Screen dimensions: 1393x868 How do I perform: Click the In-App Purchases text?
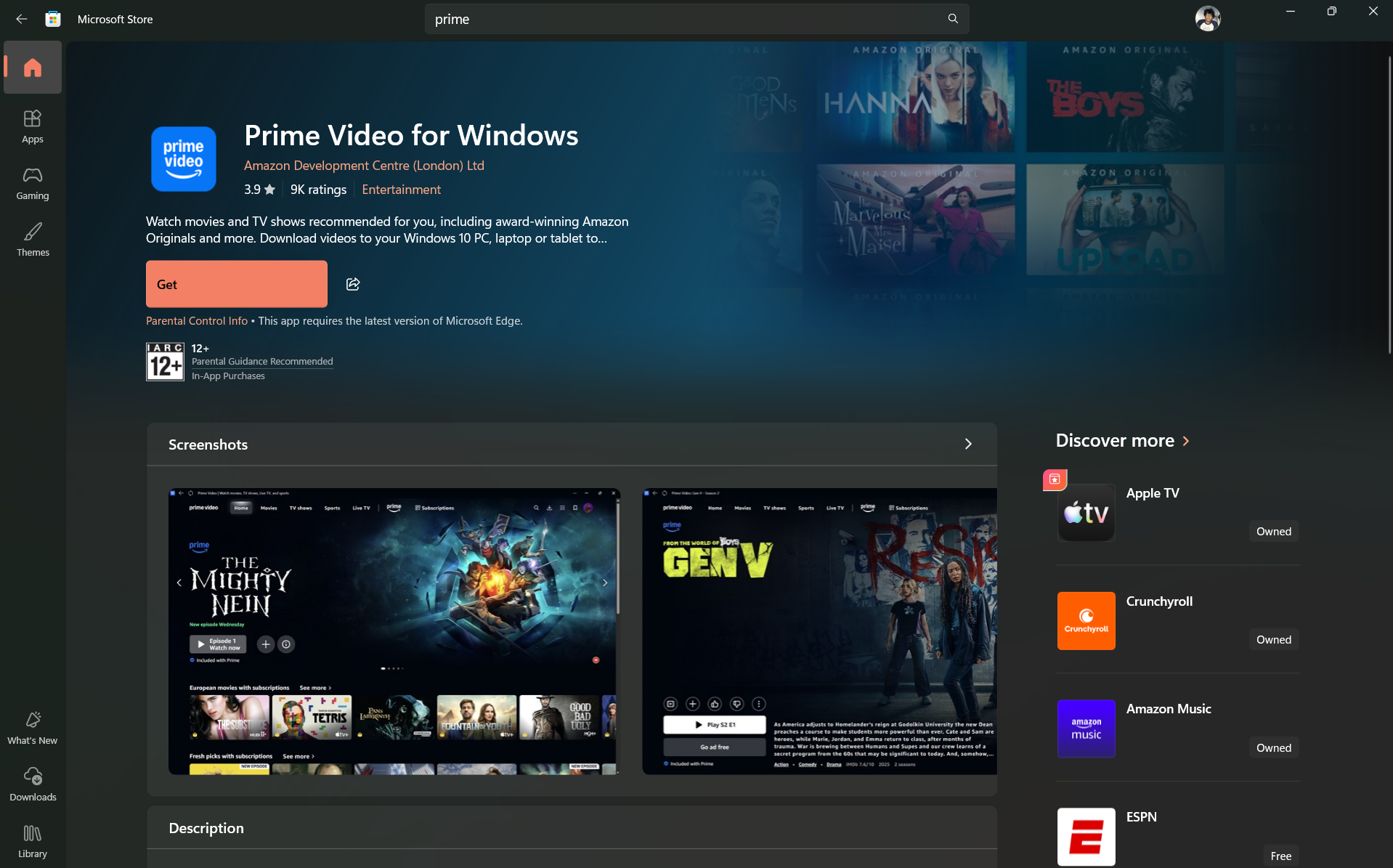[x=228, y=376]
